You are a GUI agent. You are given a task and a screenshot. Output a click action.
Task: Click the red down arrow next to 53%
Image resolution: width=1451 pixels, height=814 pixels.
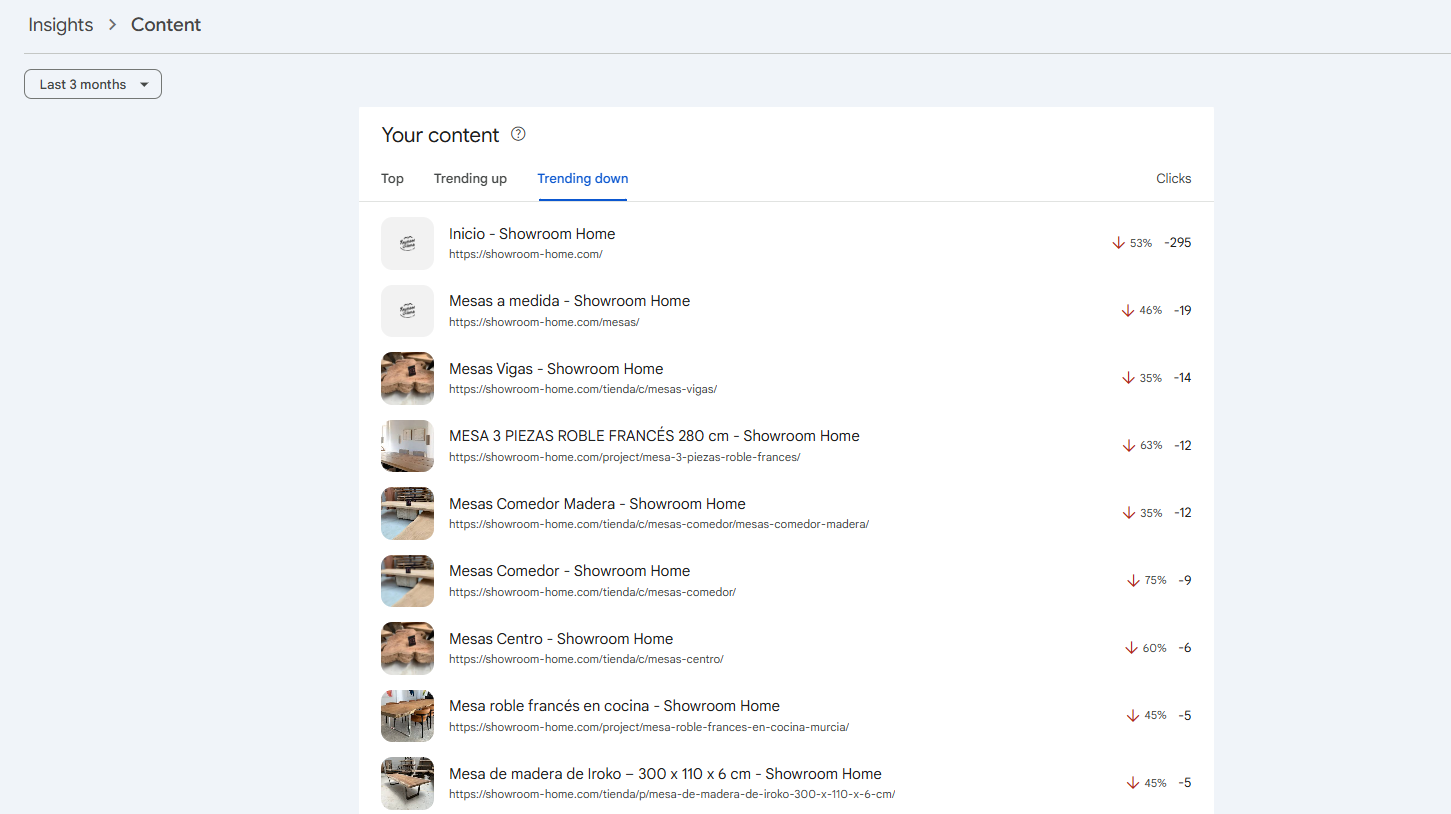point(1118,243)
